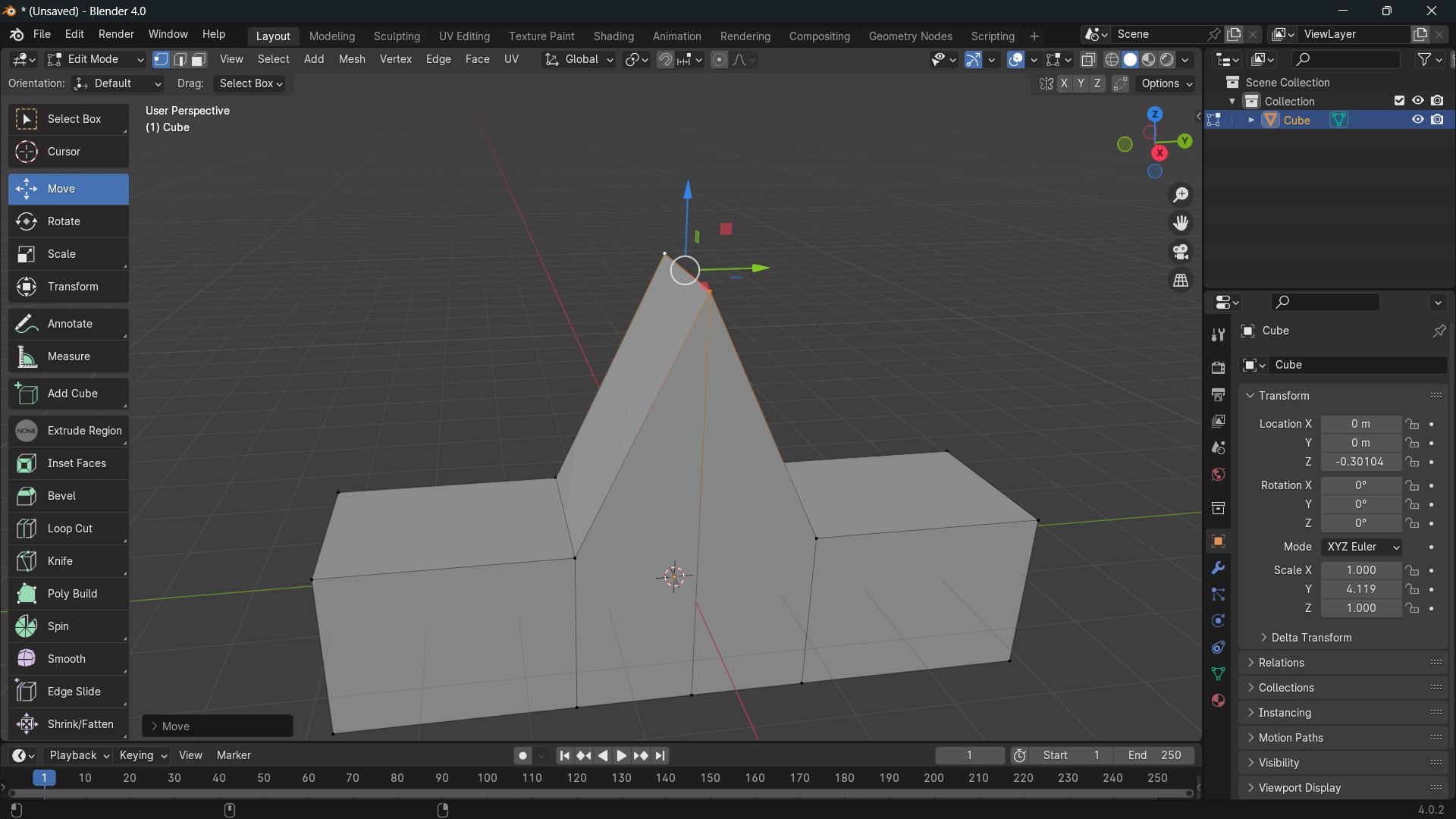
Task: Toggle snapping magnet in header
Action: 665,60
